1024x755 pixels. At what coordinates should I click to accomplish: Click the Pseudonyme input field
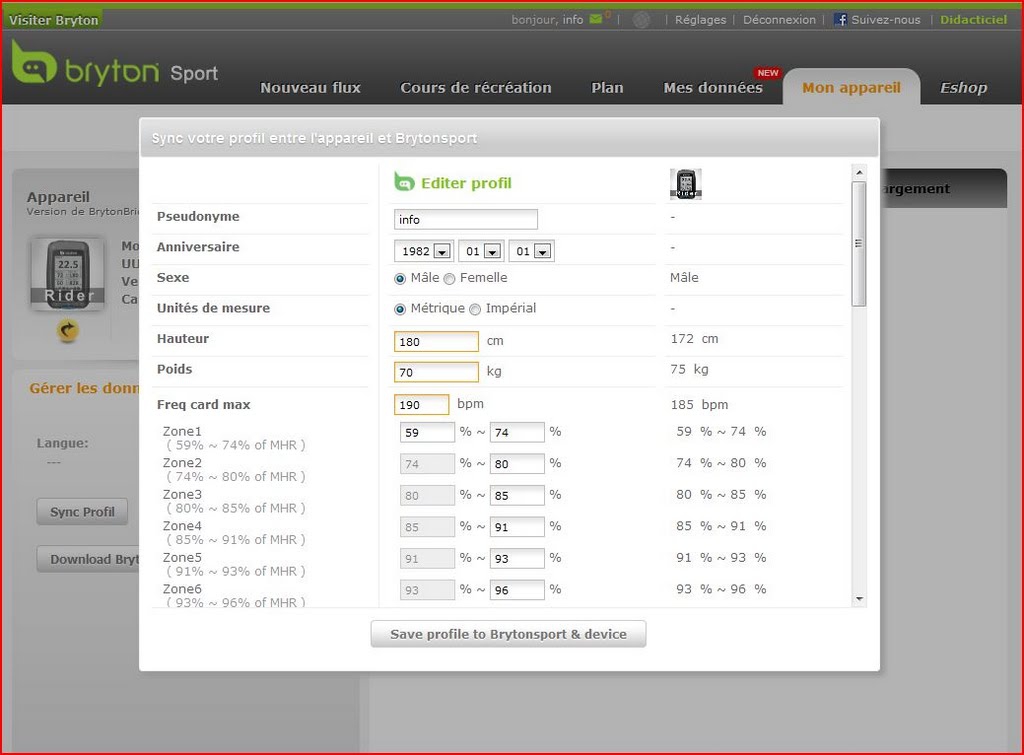466,219
